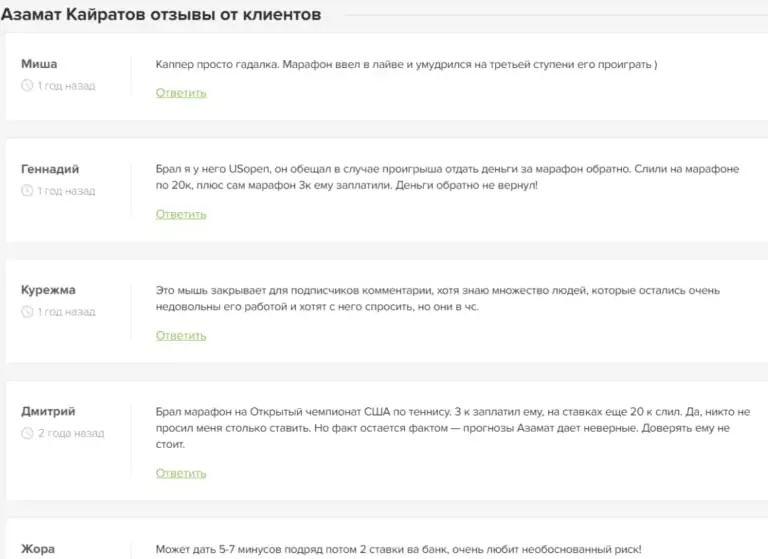Click the '2 года назад' timestamp under Дмитрий
This screenshot has height=559, width=768.
tap(70, 434)
